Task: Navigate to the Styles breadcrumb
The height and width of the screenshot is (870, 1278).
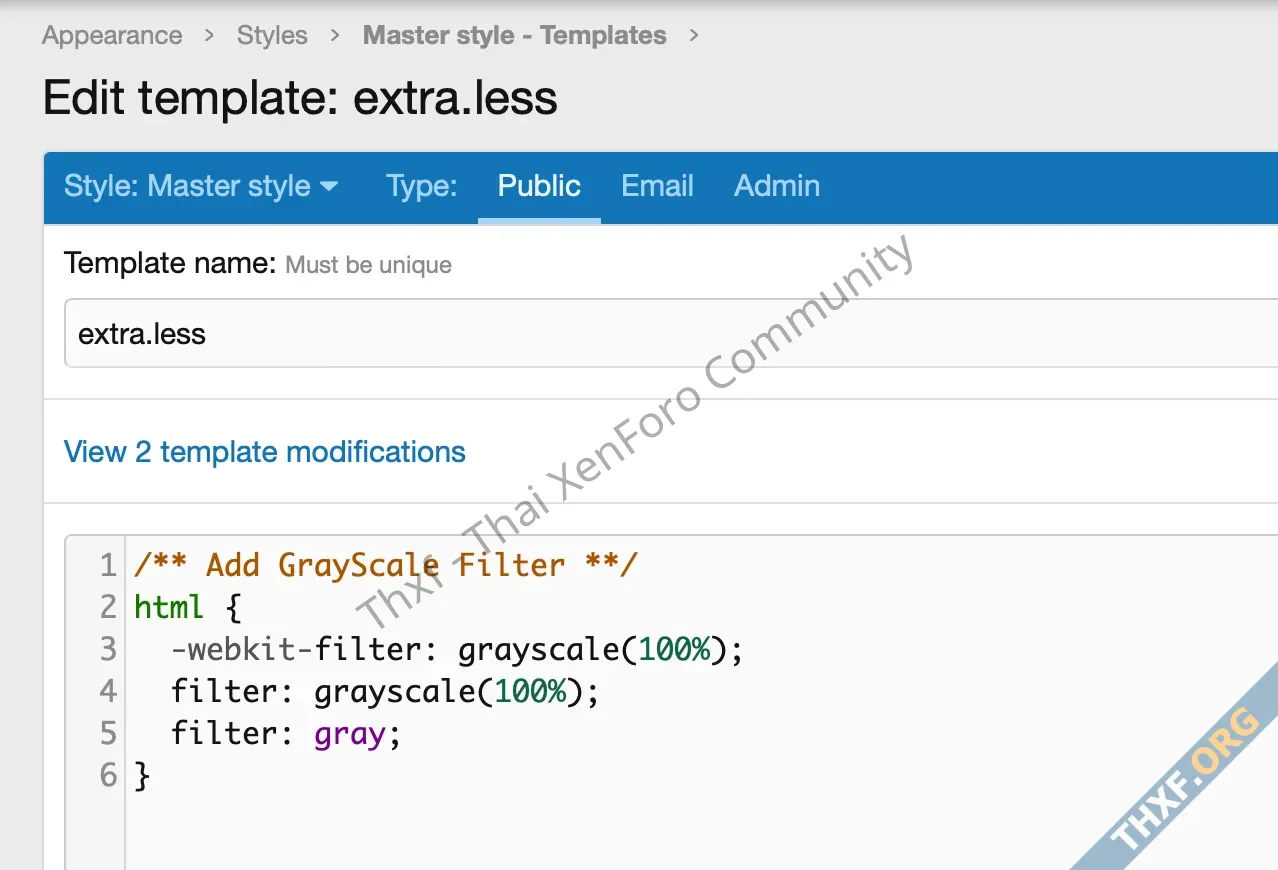Action: tap(272, 36)
